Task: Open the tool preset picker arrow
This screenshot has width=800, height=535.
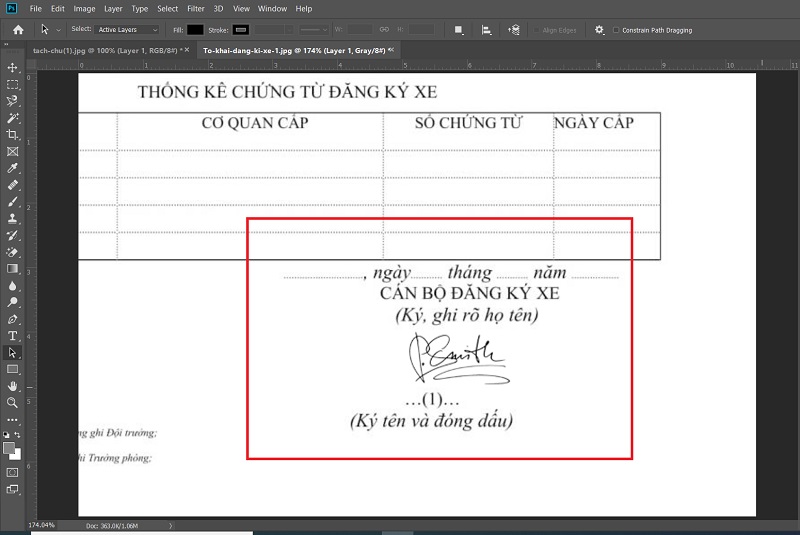Action: click(x=58, y=30)
